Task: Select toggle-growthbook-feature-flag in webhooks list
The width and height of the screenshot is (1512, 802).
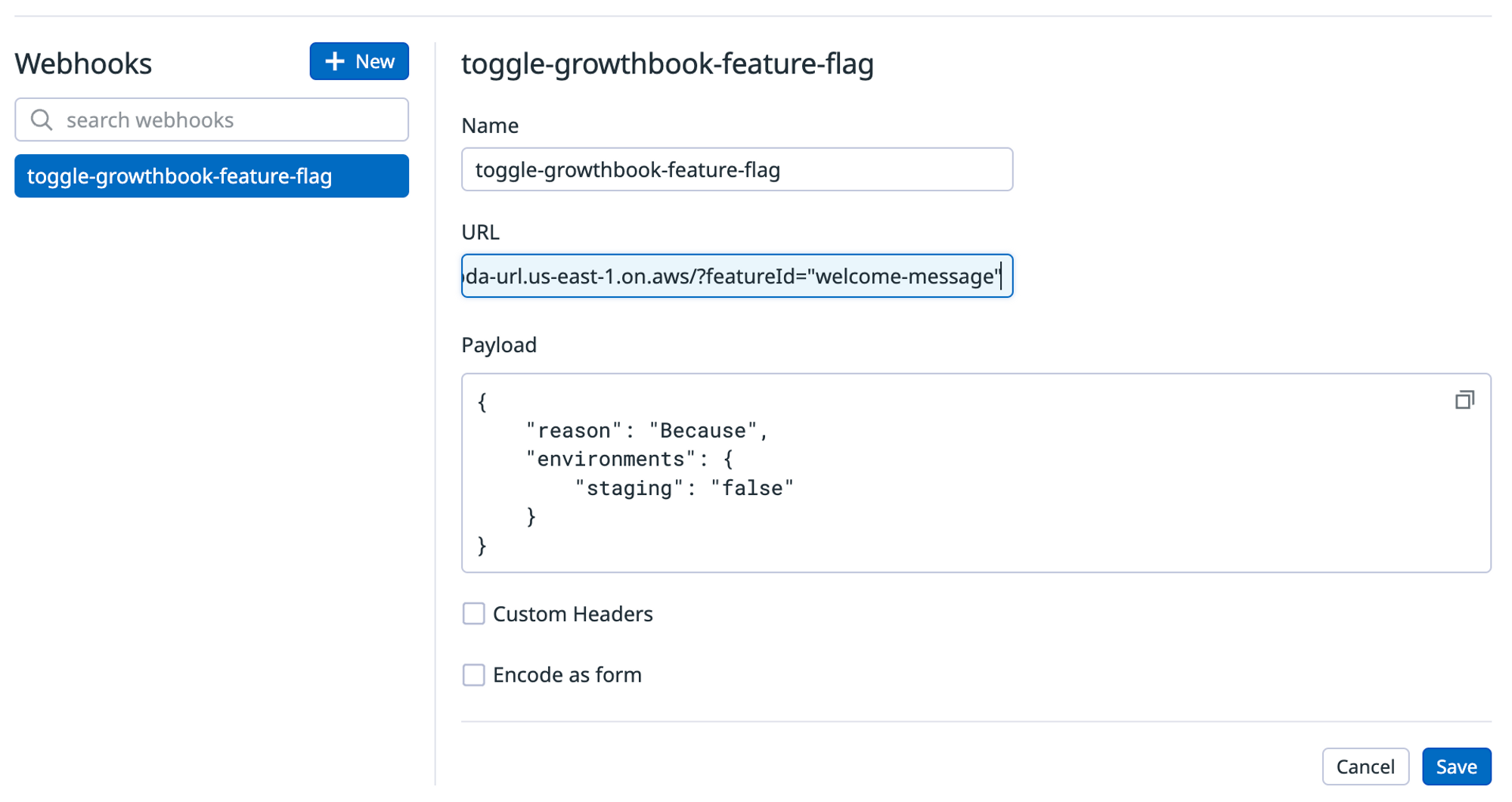Action: pos(212,176)
